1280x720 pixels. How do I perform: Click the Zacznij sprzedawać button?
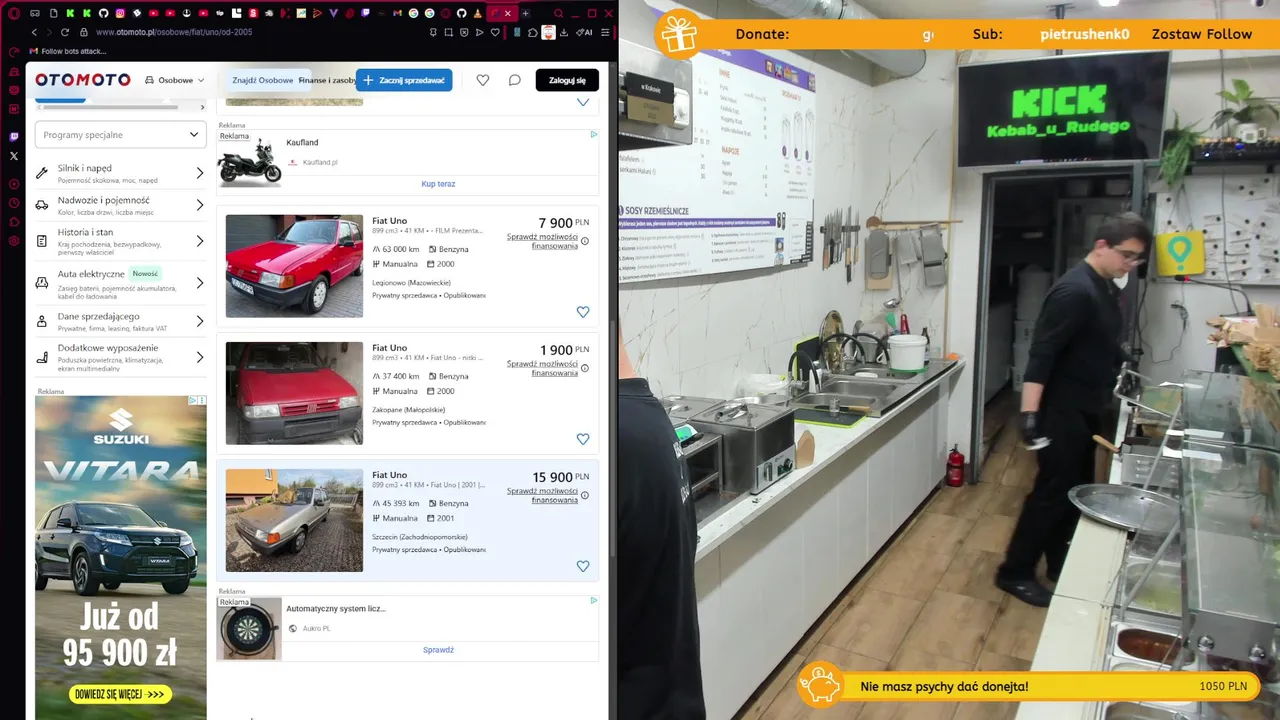tap(404, 80)
